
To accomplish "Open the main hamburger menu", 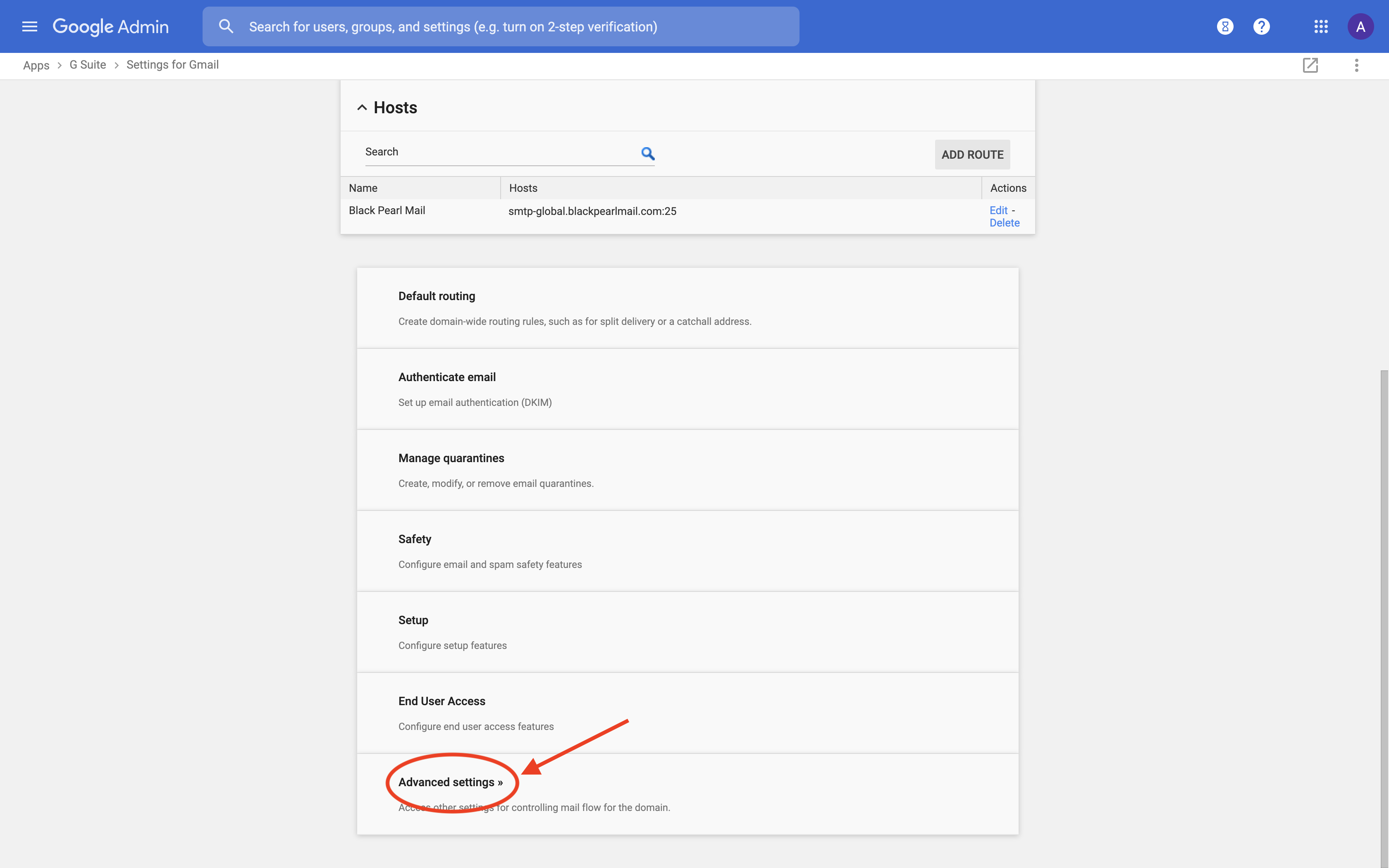I will point(29,26).
